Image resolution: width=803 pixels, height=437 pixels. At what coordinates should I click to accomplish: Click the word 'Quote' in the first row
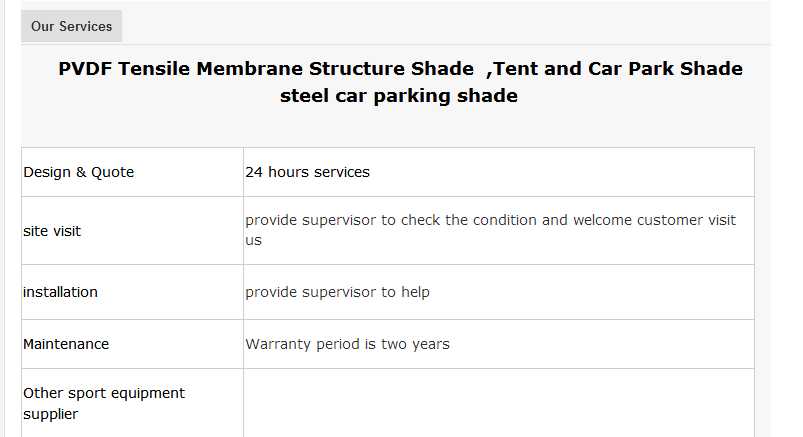pyautogui.click(x=112, y=172)
